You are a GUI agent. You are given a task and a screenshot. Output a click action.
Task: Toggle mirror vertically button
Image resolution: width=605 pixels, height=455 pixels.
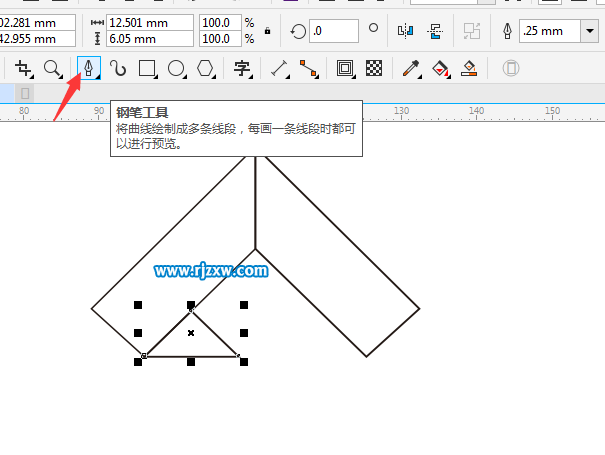435,31
